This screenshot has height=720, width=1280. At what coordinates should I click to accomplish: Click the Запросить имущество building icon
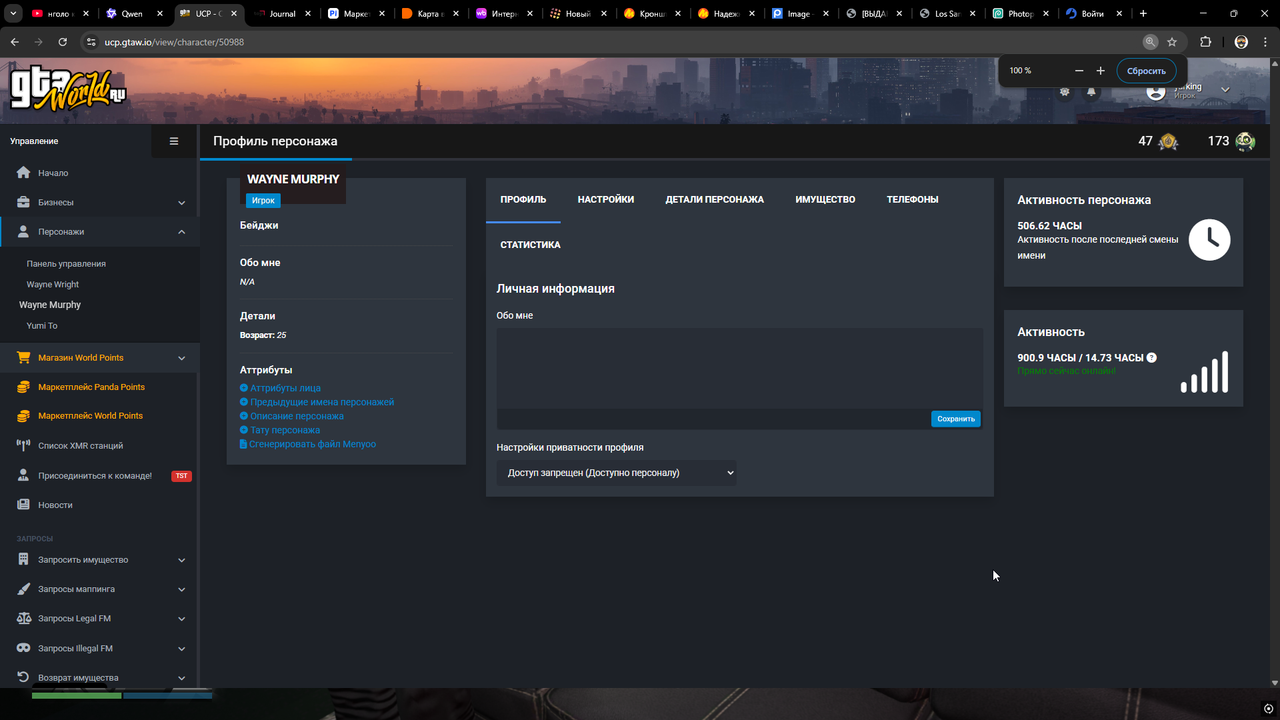pos(24,560)
